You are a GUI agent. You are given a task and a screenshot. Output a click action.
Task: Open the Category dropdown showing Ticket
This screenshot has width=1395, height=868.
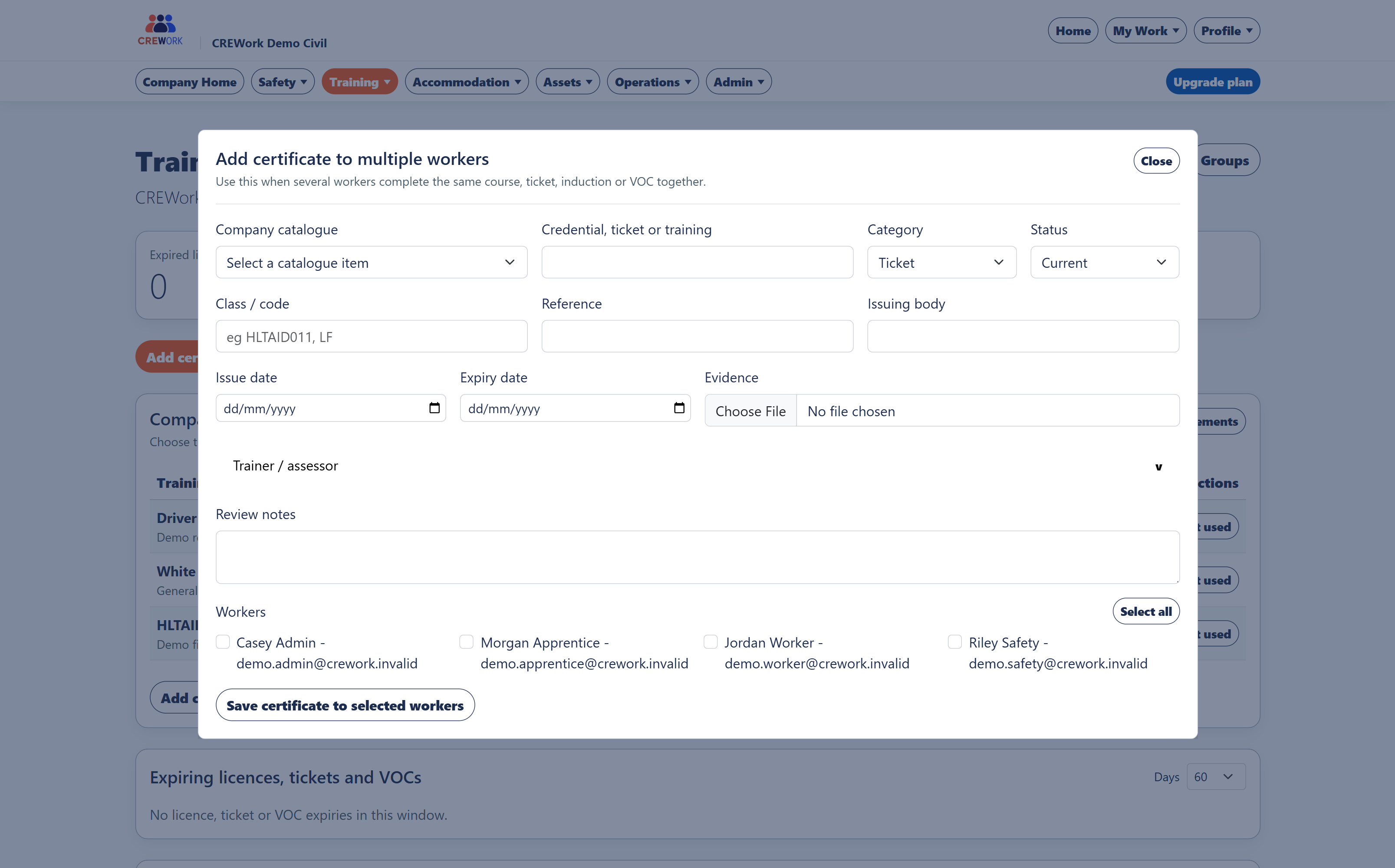(x=941, y=262)
